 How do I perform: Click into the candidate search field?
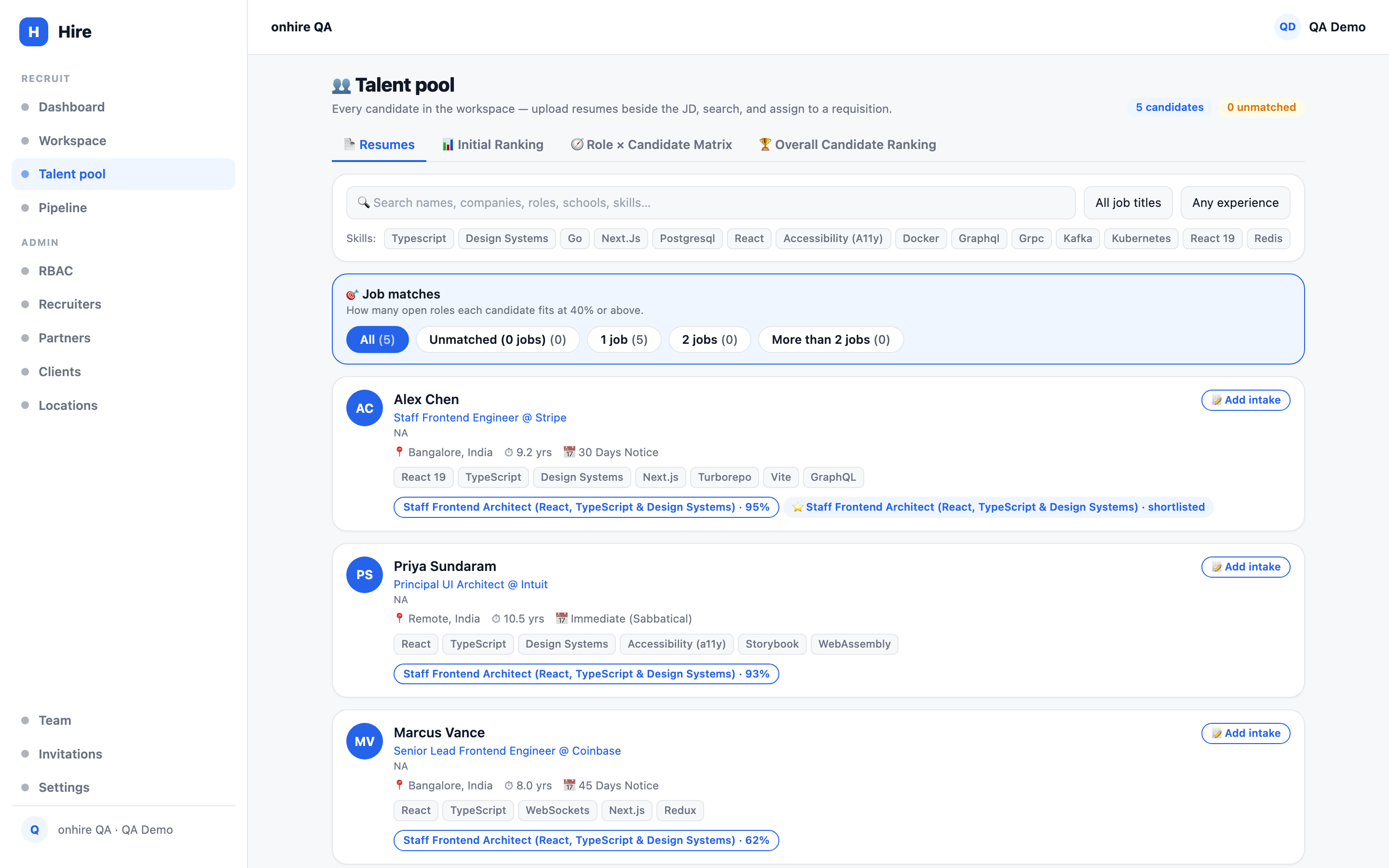[x=710, y=203]
